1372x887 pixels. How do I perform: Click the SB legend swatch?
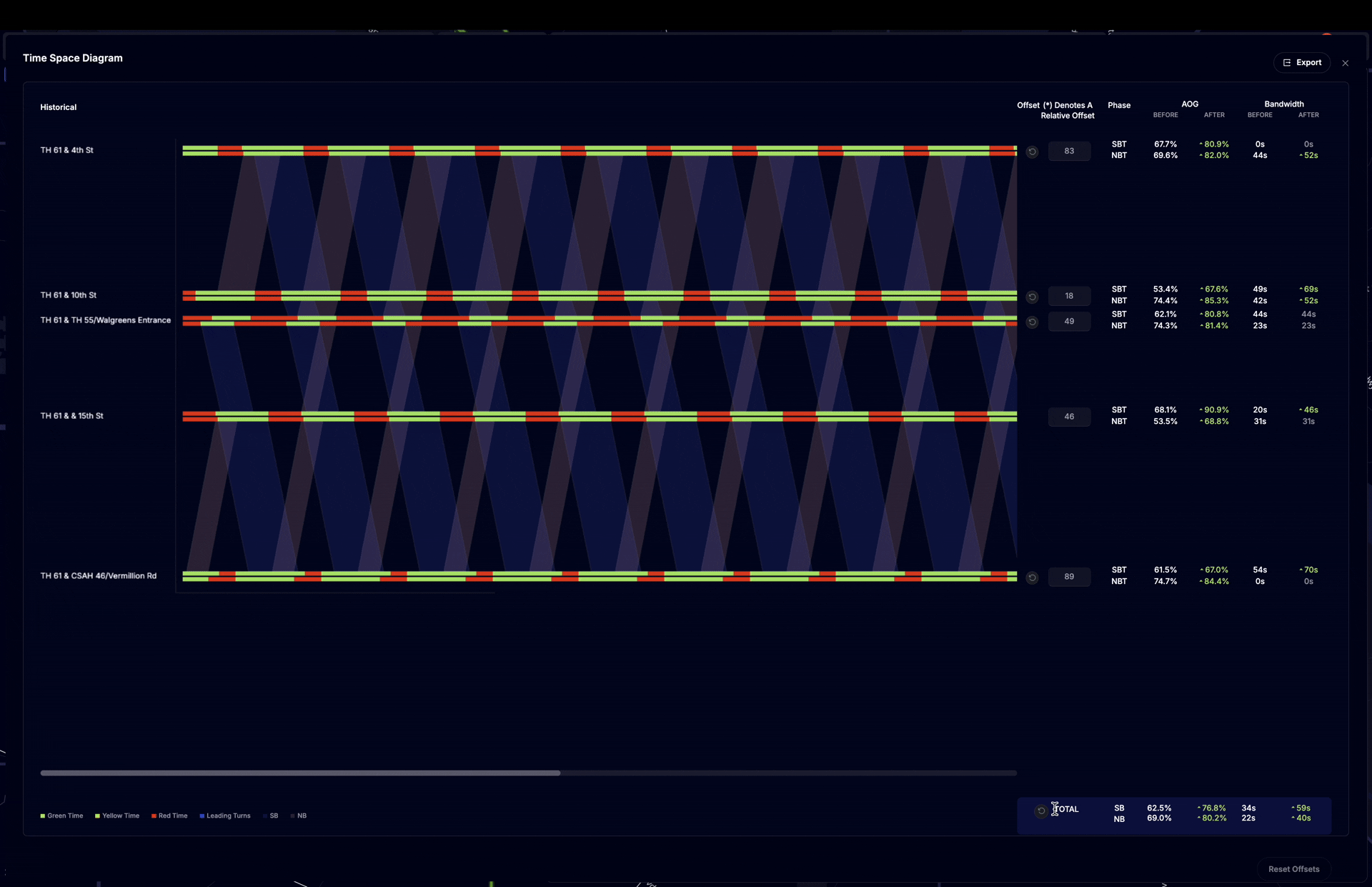266,816
